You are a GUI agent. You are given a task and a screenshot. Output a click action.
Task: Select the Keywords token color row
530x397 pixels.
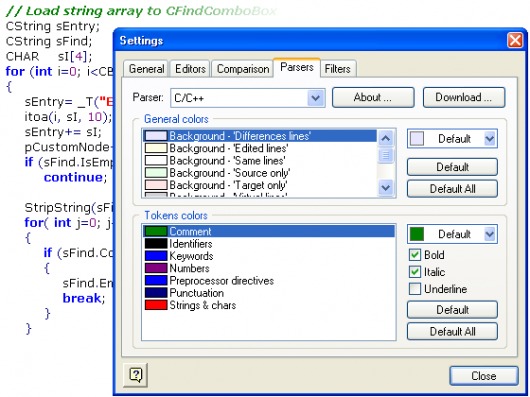[269, 256]
